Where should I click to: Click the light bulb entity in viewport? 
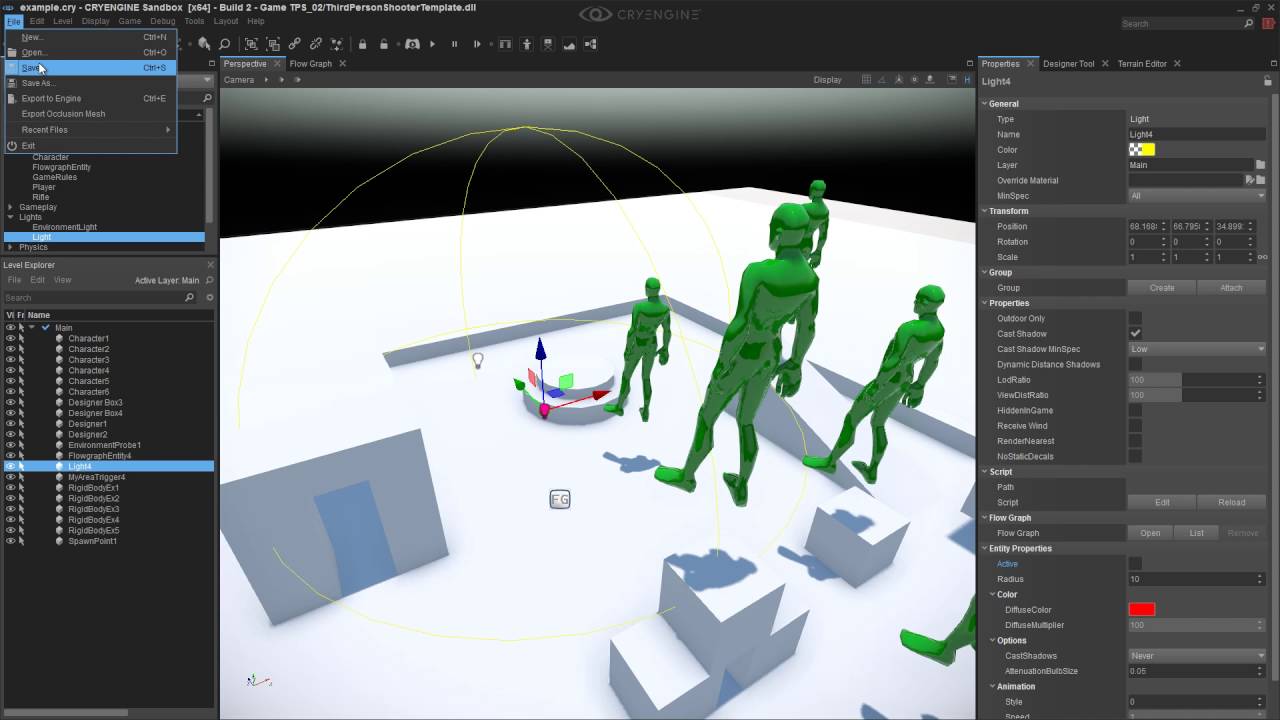tap(477, 360)
